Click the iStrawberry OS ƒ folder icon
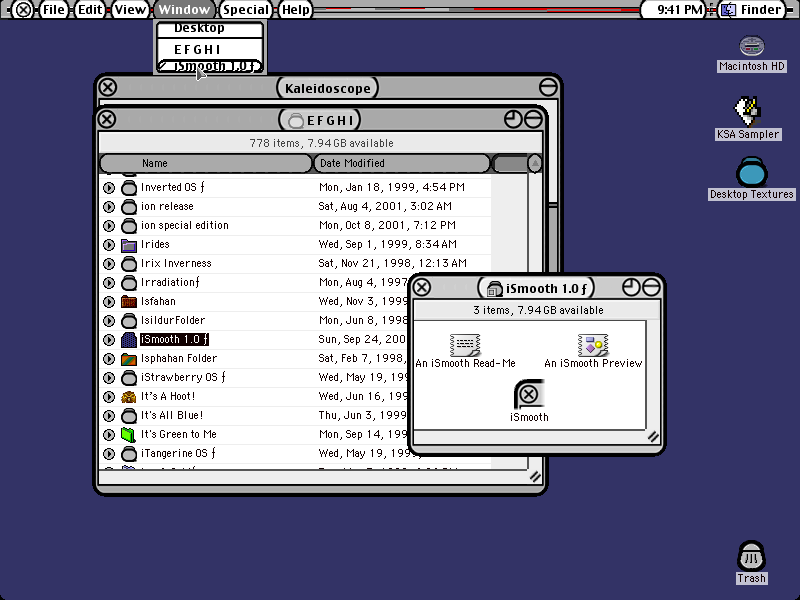The image size is (800, 600). [129, 378]
